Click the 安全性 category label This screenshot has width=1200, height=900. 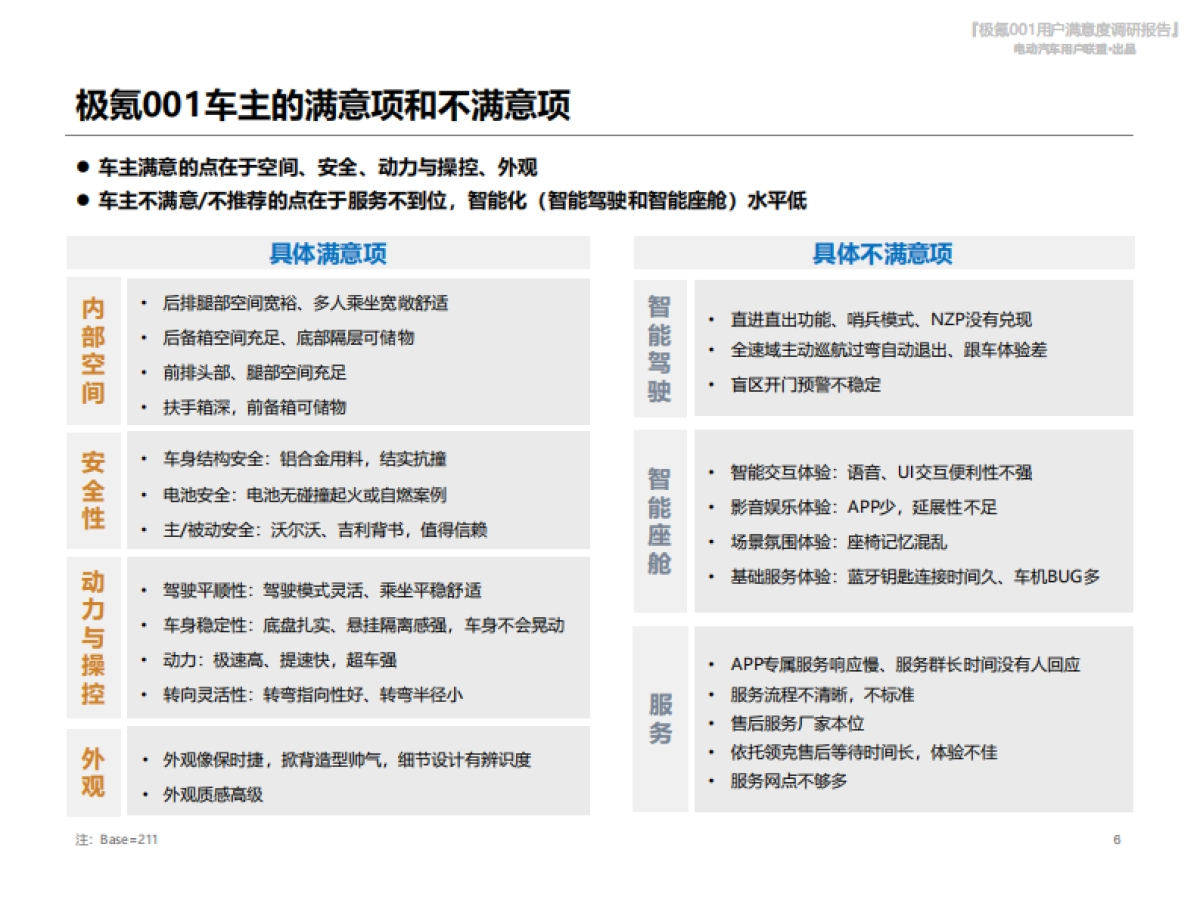[91, 490]
